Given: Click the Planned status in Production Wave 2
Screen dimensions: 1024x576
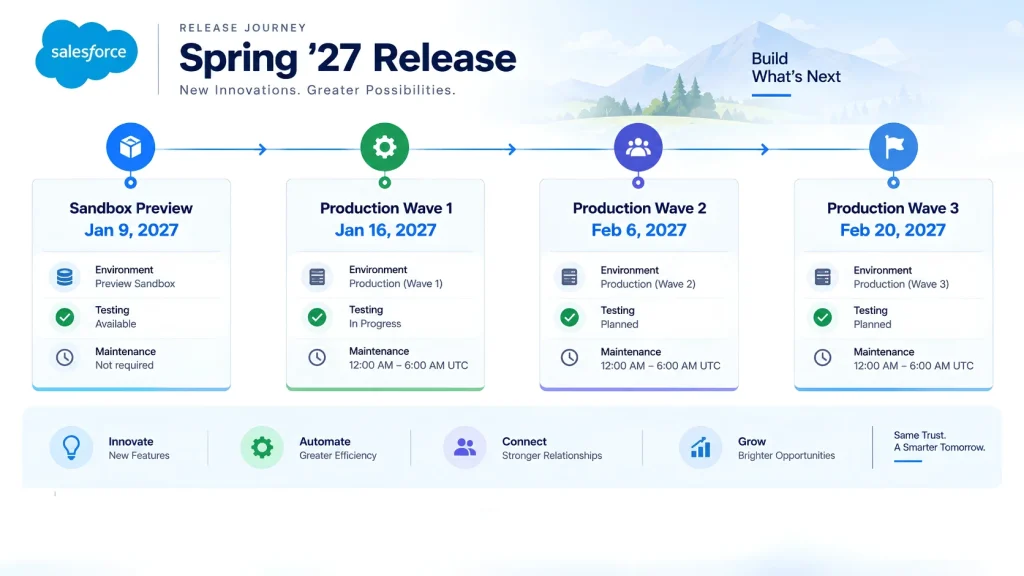Looking at the screenshot, I should pyautogui.click(x=619, y=325).
